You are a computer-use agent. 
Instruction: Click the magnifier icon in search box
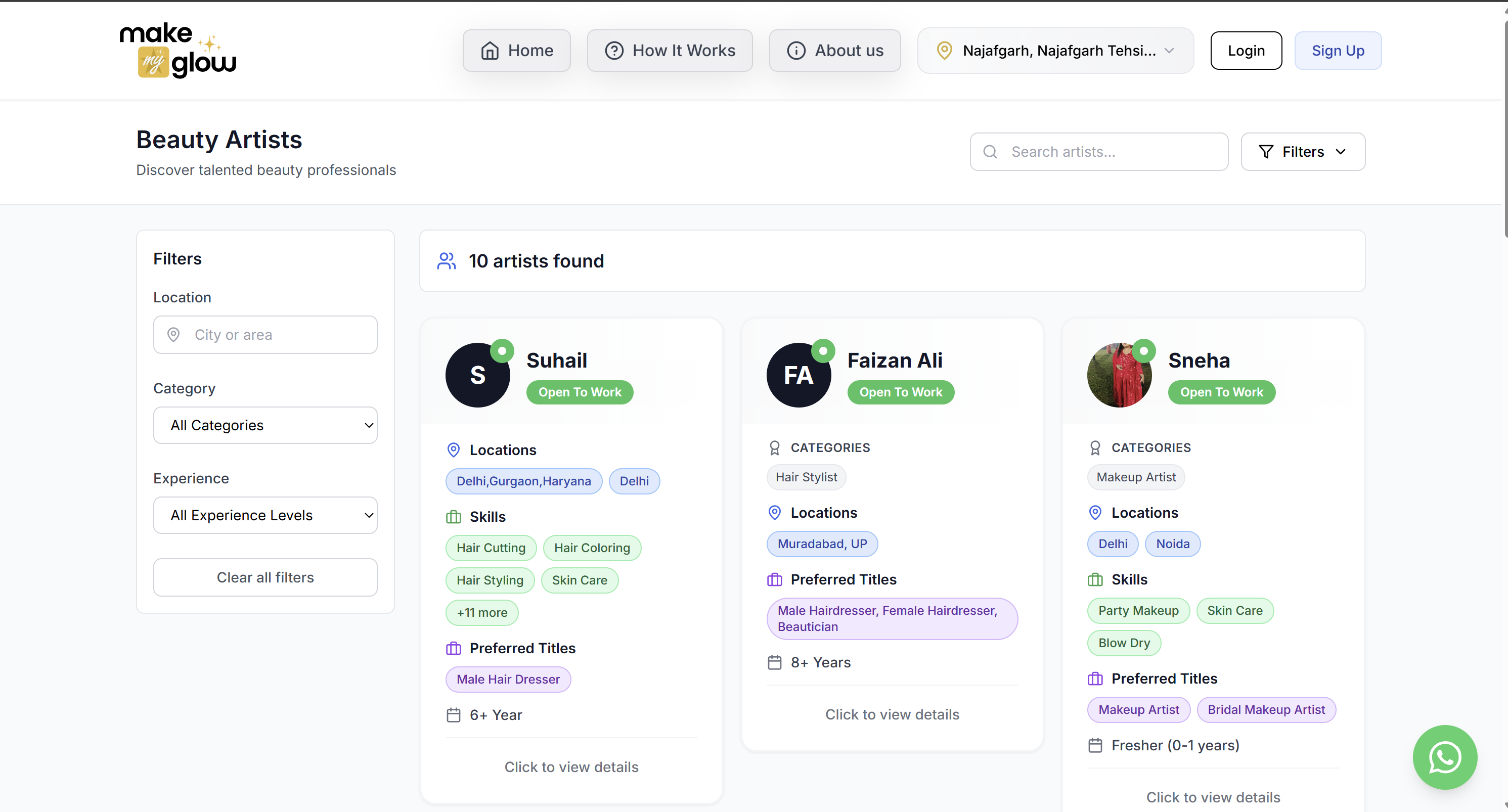click(x=990, y=152)
